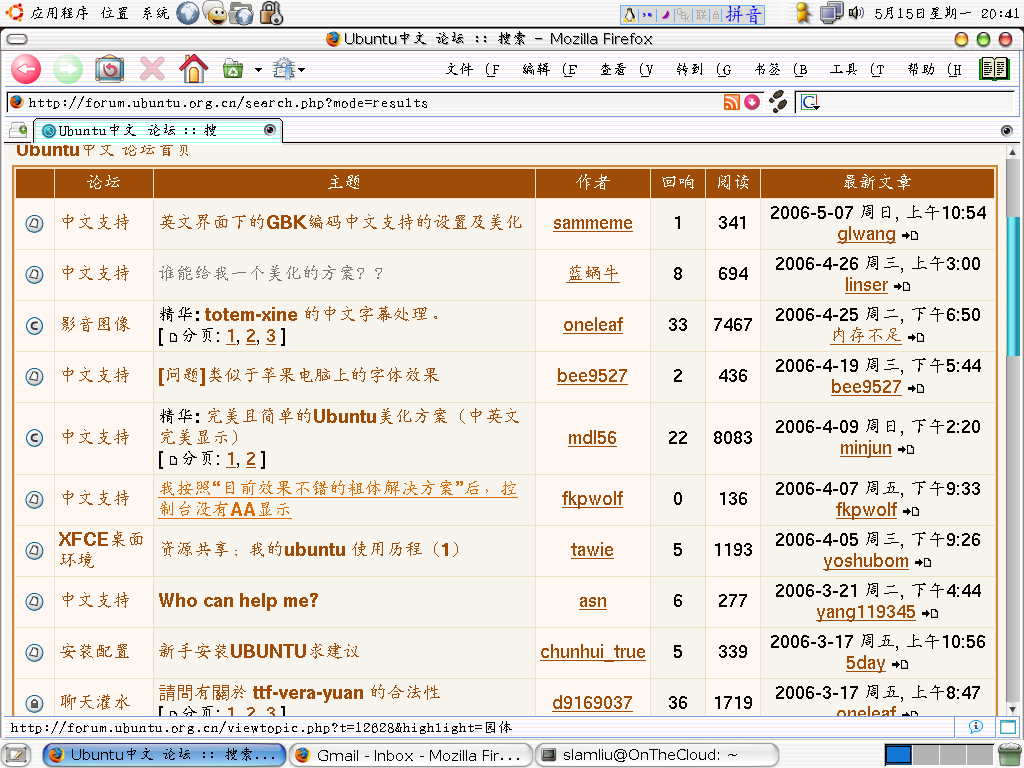Screen dimensions: 1024x768
Task: Click the scrollbar up arrow
Action: 1013,152
